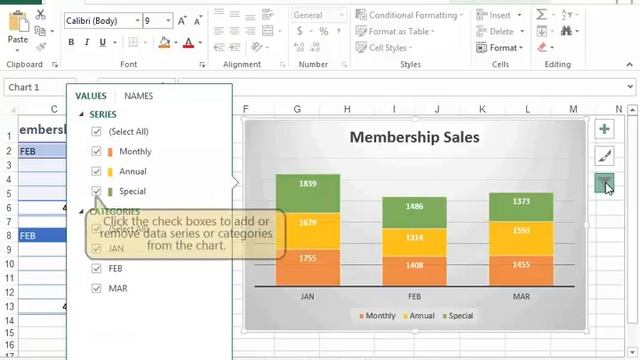Click the Font Color red swatch
Image resolution: width=640 pixels, height=360 pixels.
tap(189, 42)
